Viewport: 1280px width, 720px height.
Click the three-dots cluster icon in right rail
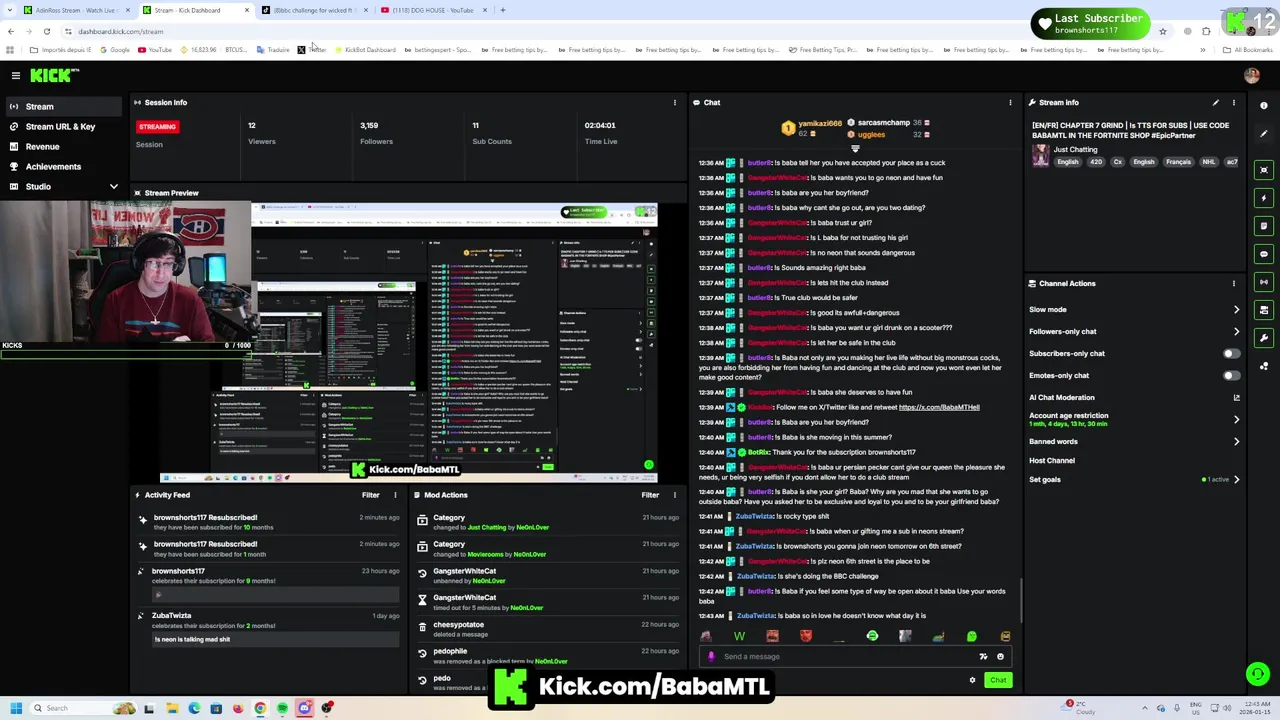pos(1264,366)
